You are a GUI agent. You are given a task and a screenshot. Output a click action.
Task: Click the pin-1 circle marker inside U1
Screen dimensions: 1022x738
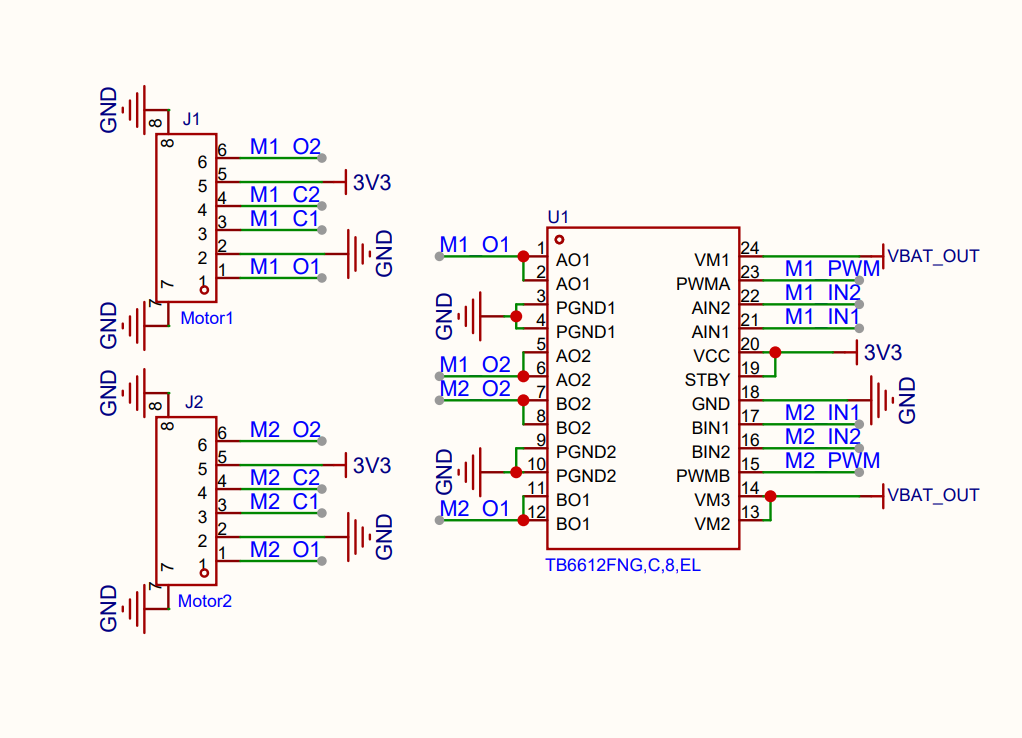click(559, 240)
